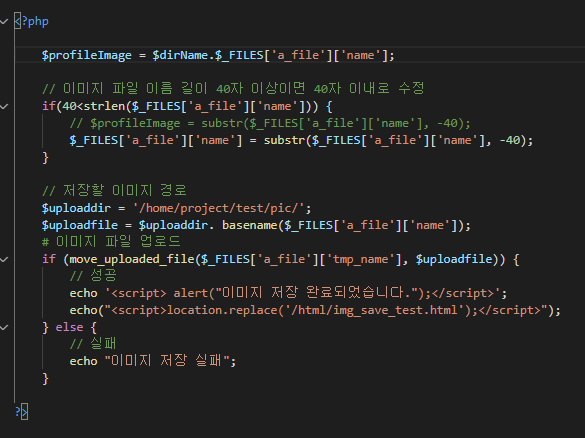Click the location.replace echo line

[315, 310]
